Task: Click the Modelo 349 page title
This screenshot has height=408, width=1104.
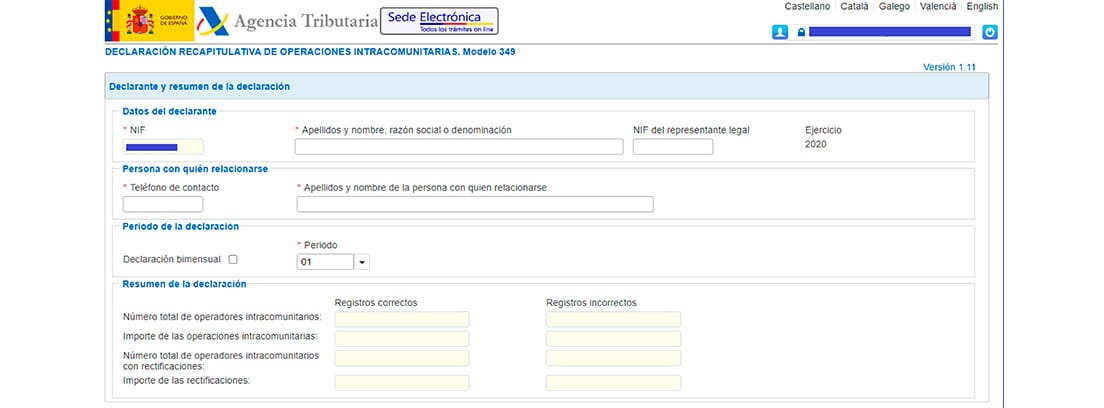Action: (310, 51)
